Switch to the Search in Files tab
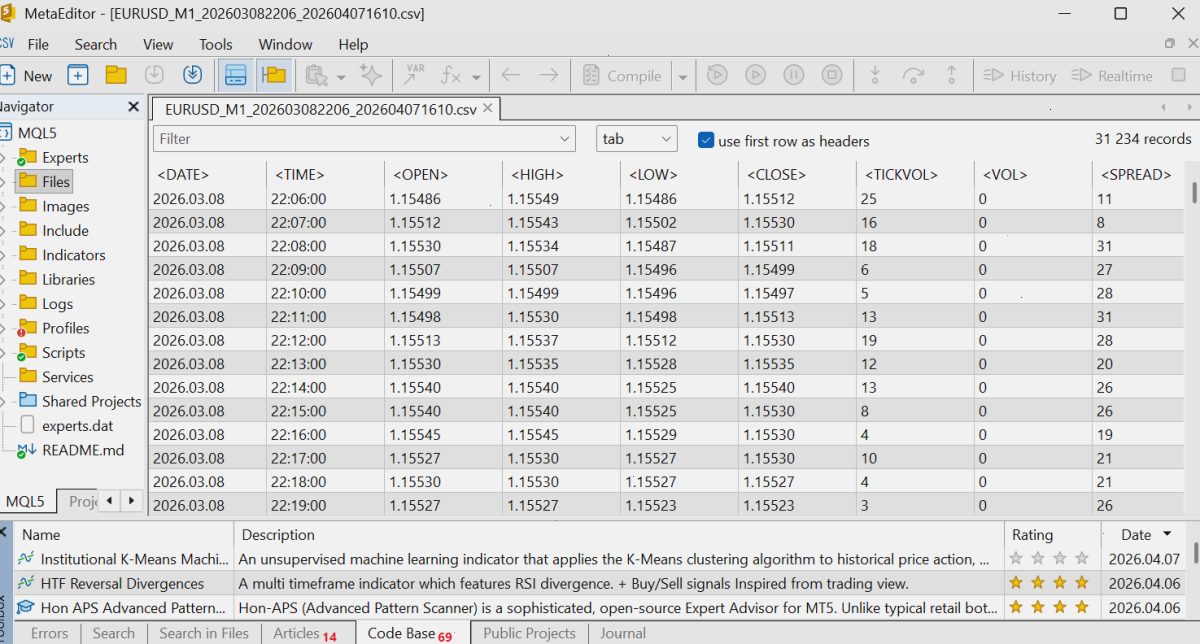Screen dimensions: 1200x644 click(x=204, y=633)
